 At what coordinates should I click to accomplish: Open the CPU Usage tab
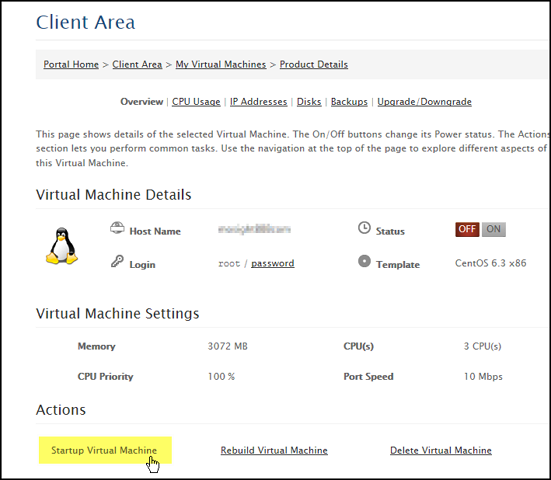[x=196, y=102]
